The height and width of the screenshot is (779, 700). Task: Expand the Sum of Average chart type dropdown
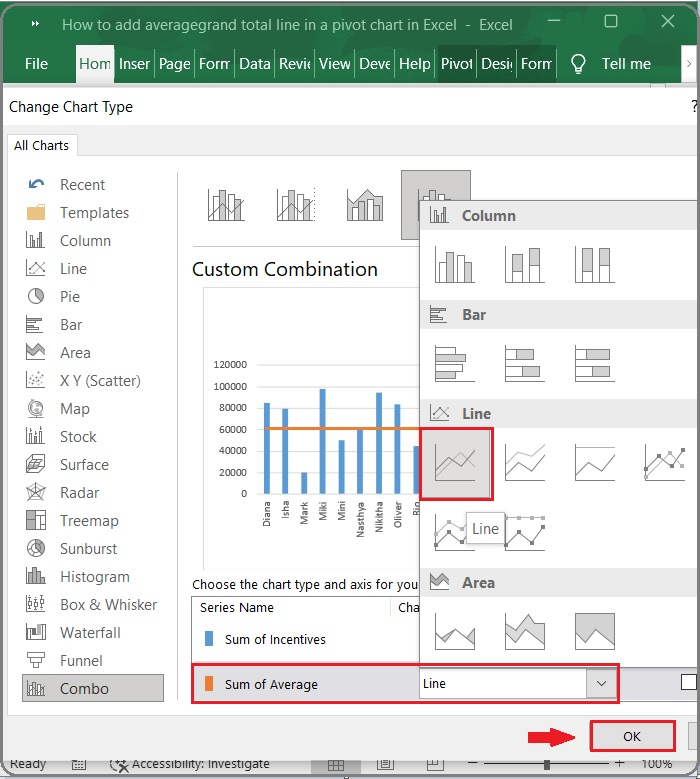(601, 683)
